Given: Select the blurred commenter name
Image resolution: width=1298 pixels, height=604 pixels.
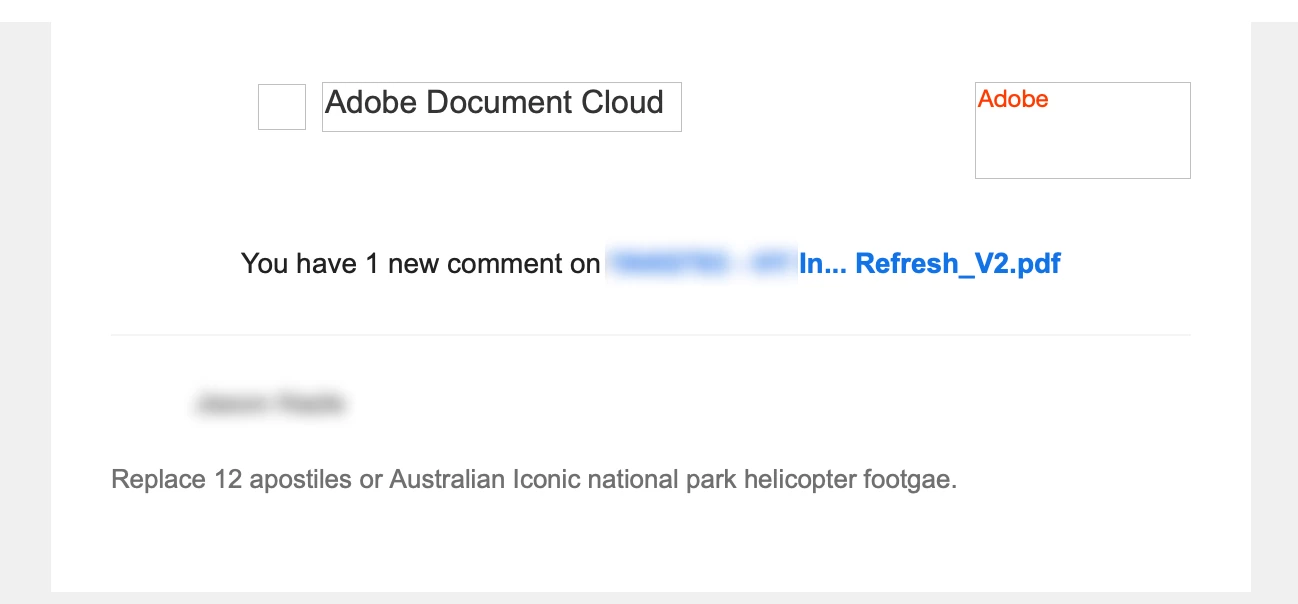Looking at the screenshot, I should [270, 404].
